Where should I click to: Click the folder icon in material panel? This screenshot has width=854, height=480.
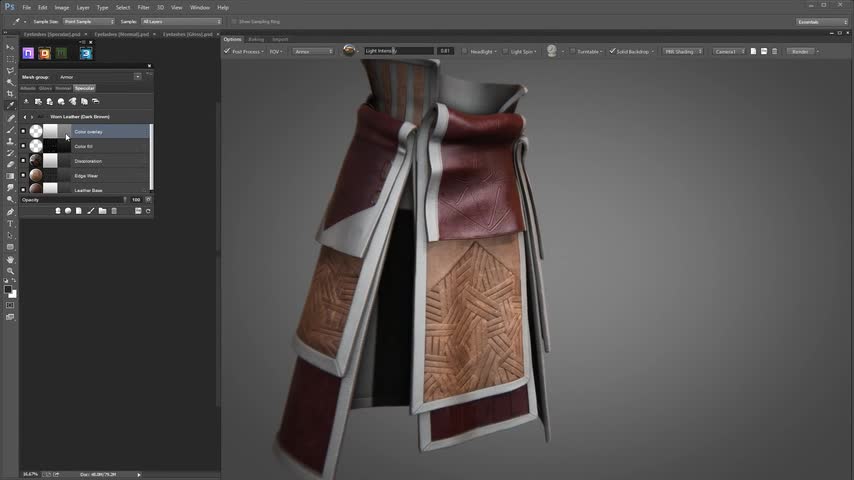coord(102,211)
